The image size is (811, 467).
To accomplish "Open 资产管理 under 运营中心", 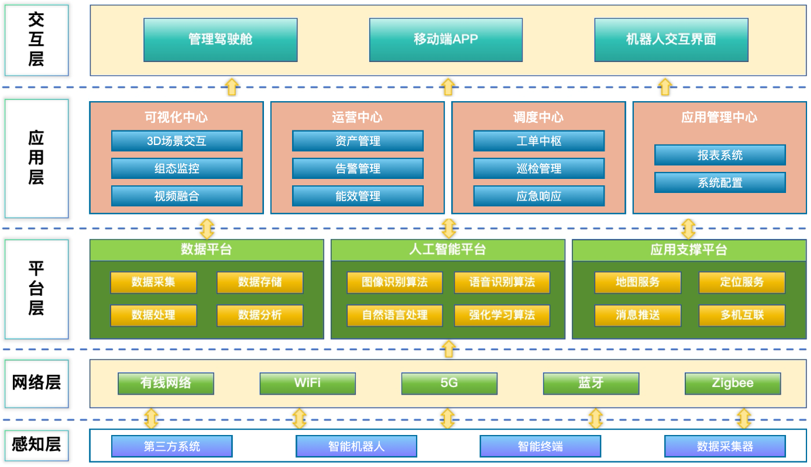I will 358,141.
